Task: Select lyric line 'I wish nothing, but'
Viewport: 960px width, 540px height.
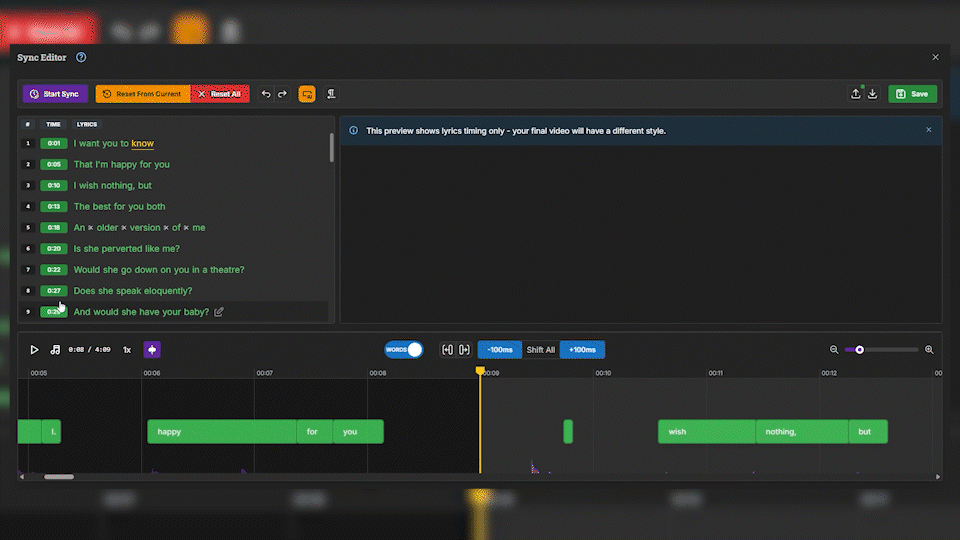Action: [x=113, y=185]
